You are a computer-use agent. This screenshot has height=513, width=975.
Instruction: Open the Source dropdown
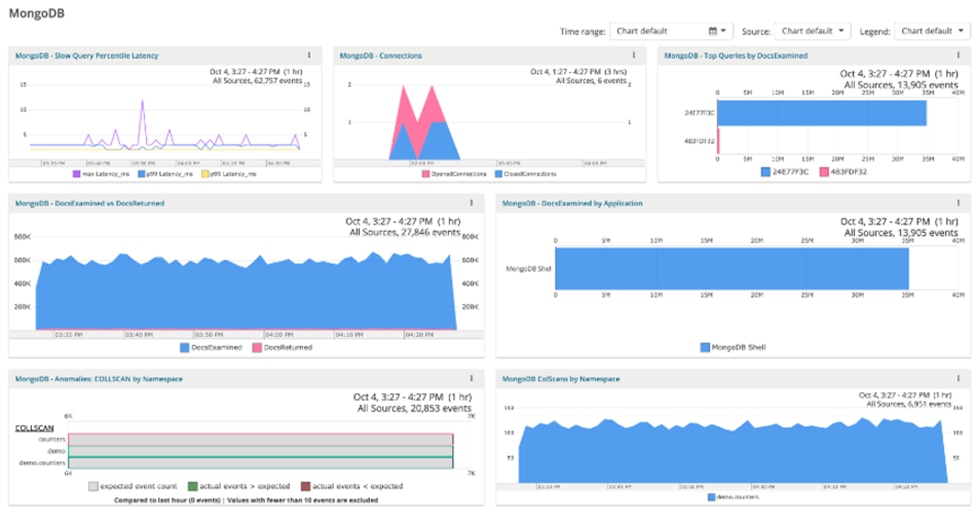coord(813,31)
